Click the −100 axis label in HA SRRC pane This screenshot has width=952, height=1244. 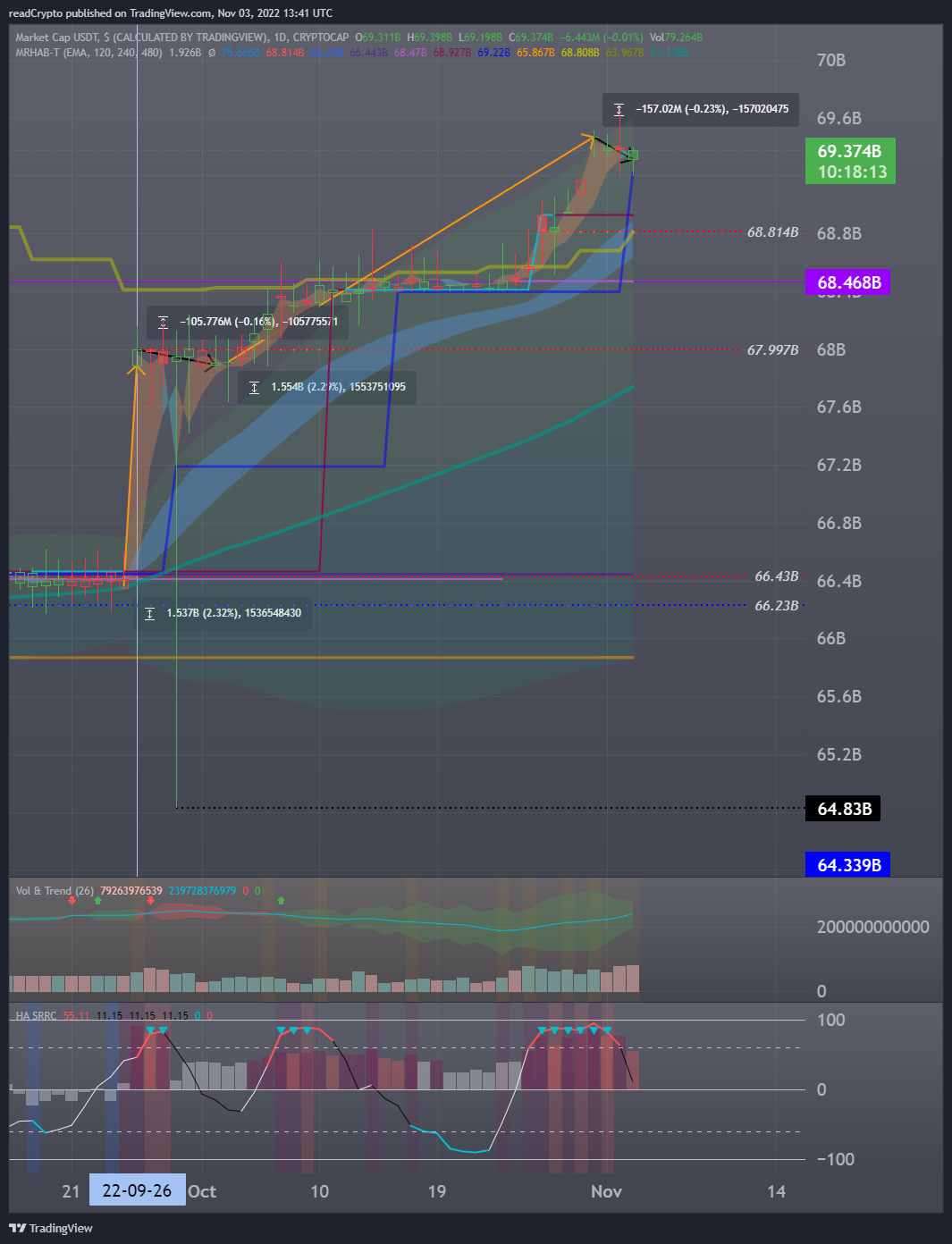[836, 1159]
